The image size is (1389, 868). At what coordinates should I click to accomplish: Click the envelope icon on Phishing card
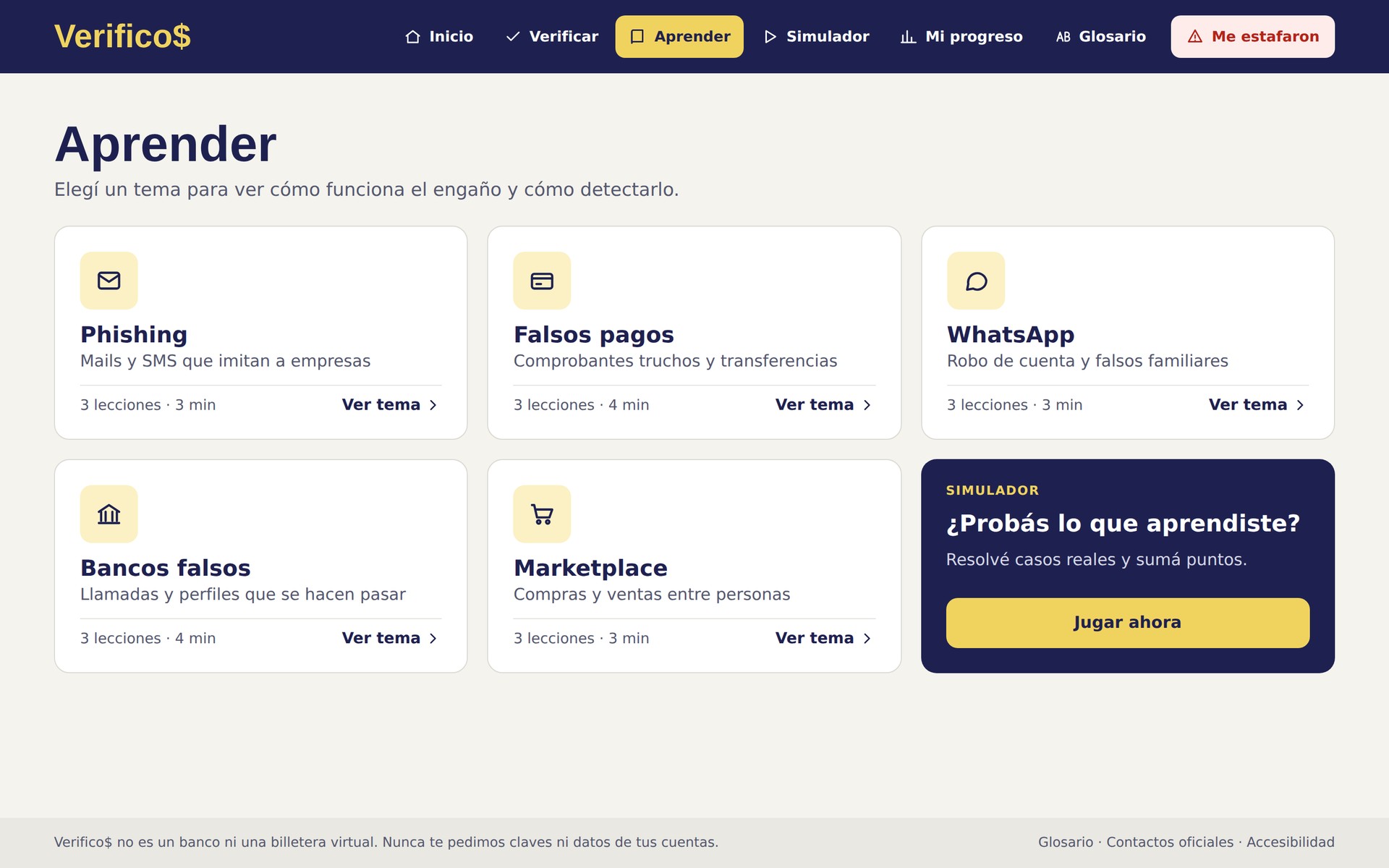109,281
